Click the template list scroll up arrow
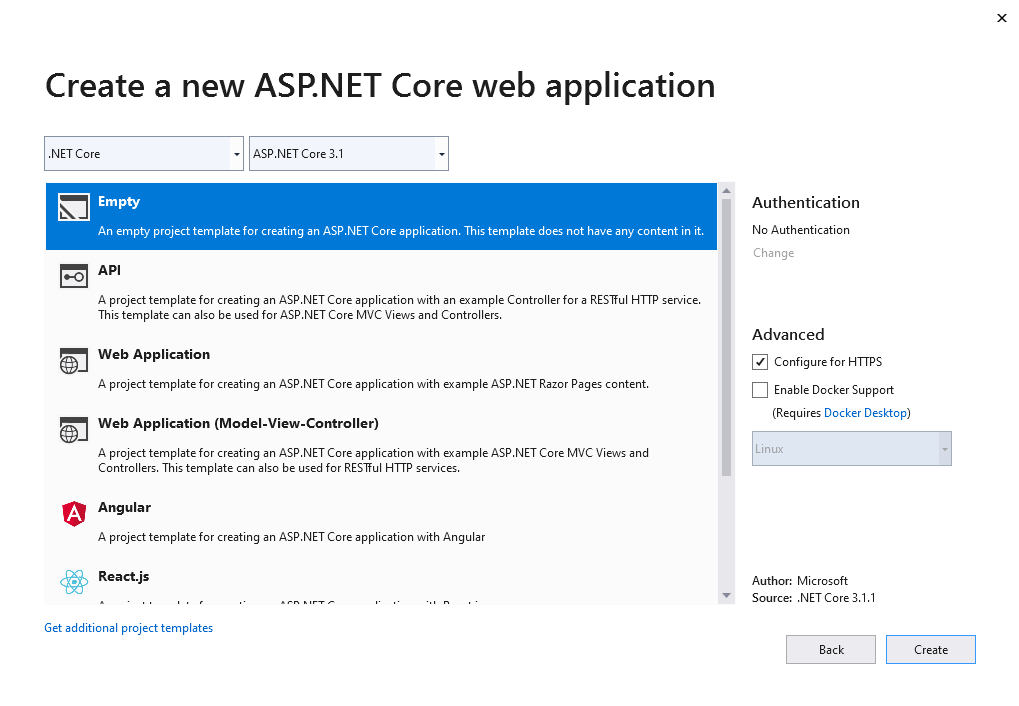1019x706 pixels. [727, 190]
